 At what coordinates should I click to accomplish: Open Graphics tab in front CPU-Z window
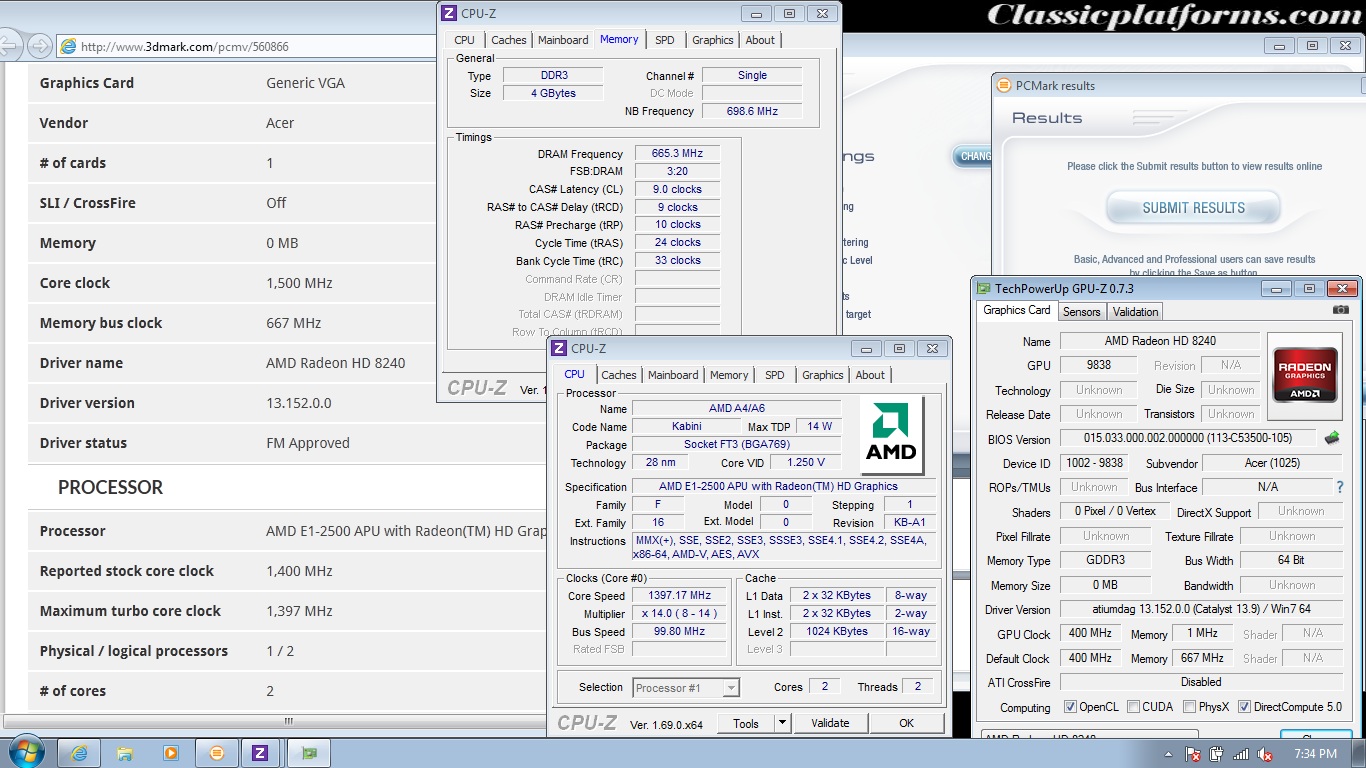point(823,375)
